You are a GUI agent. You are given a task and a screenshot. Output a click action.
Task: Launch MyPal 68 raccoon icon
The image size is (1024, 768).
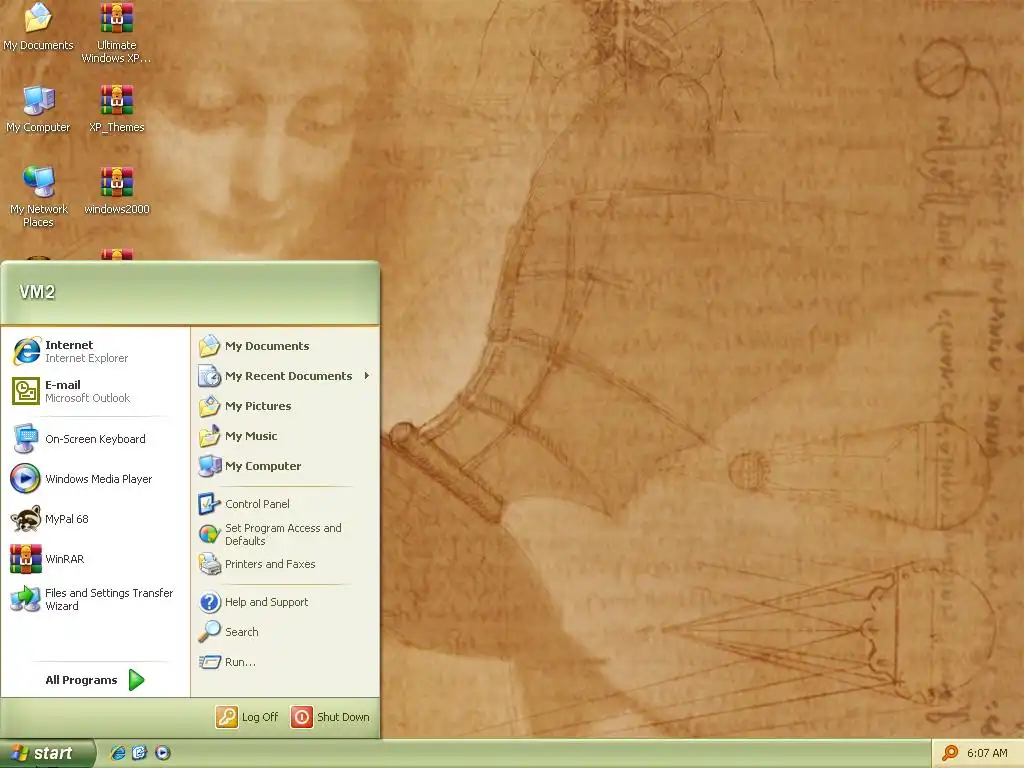click(x=26, y=519)
